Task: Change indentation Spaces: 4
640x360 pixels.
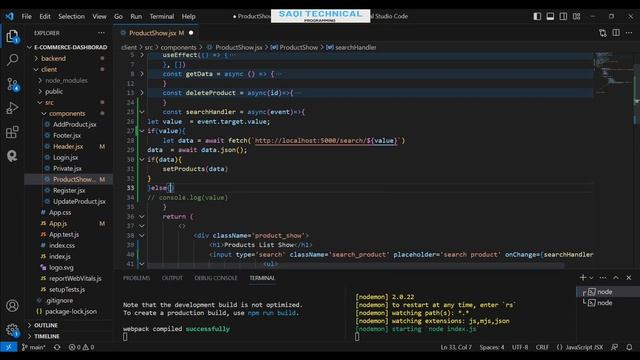Action: point(492,347)
